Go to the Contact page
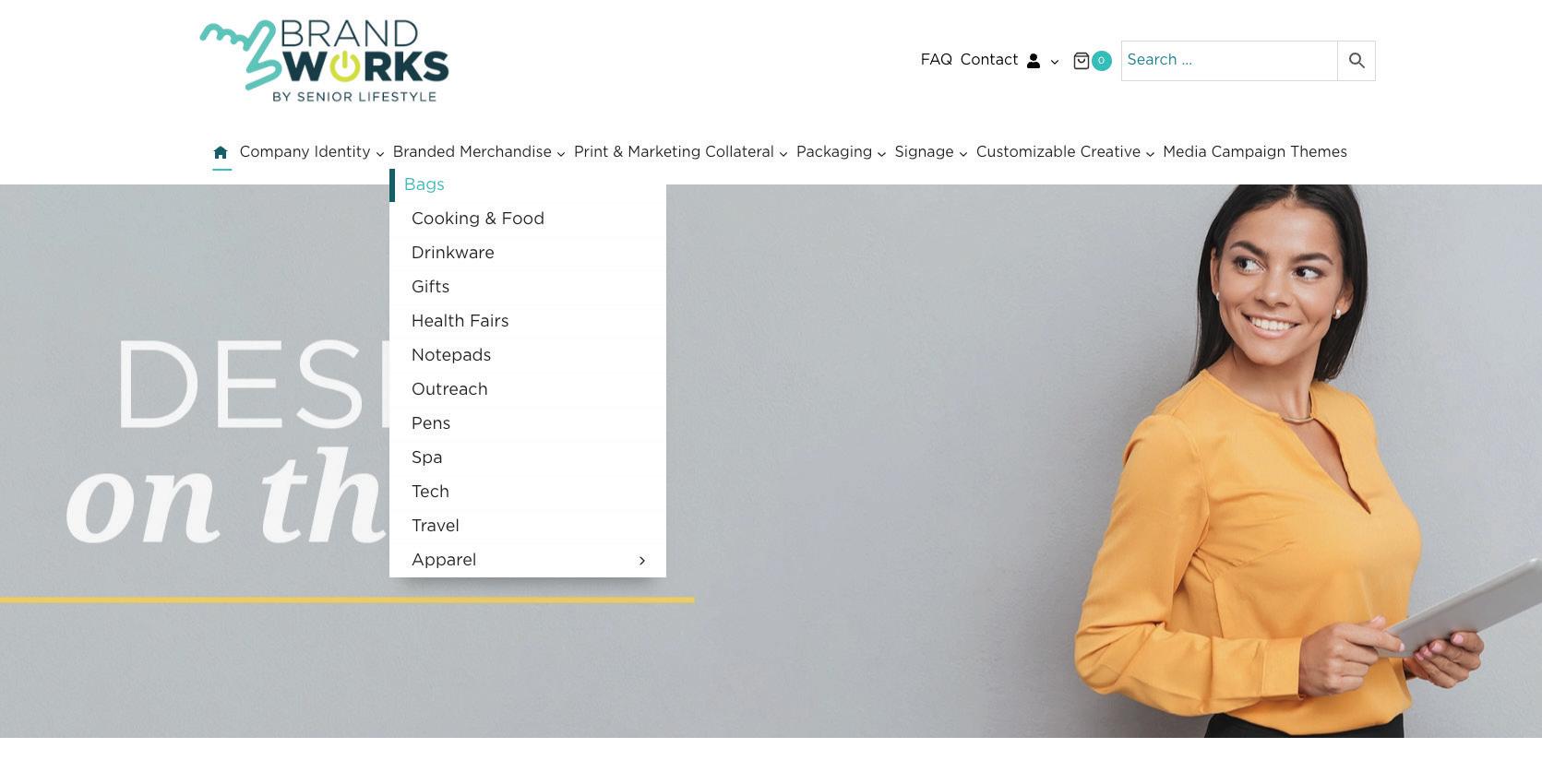1542x784 pixels. coord(988,60)
